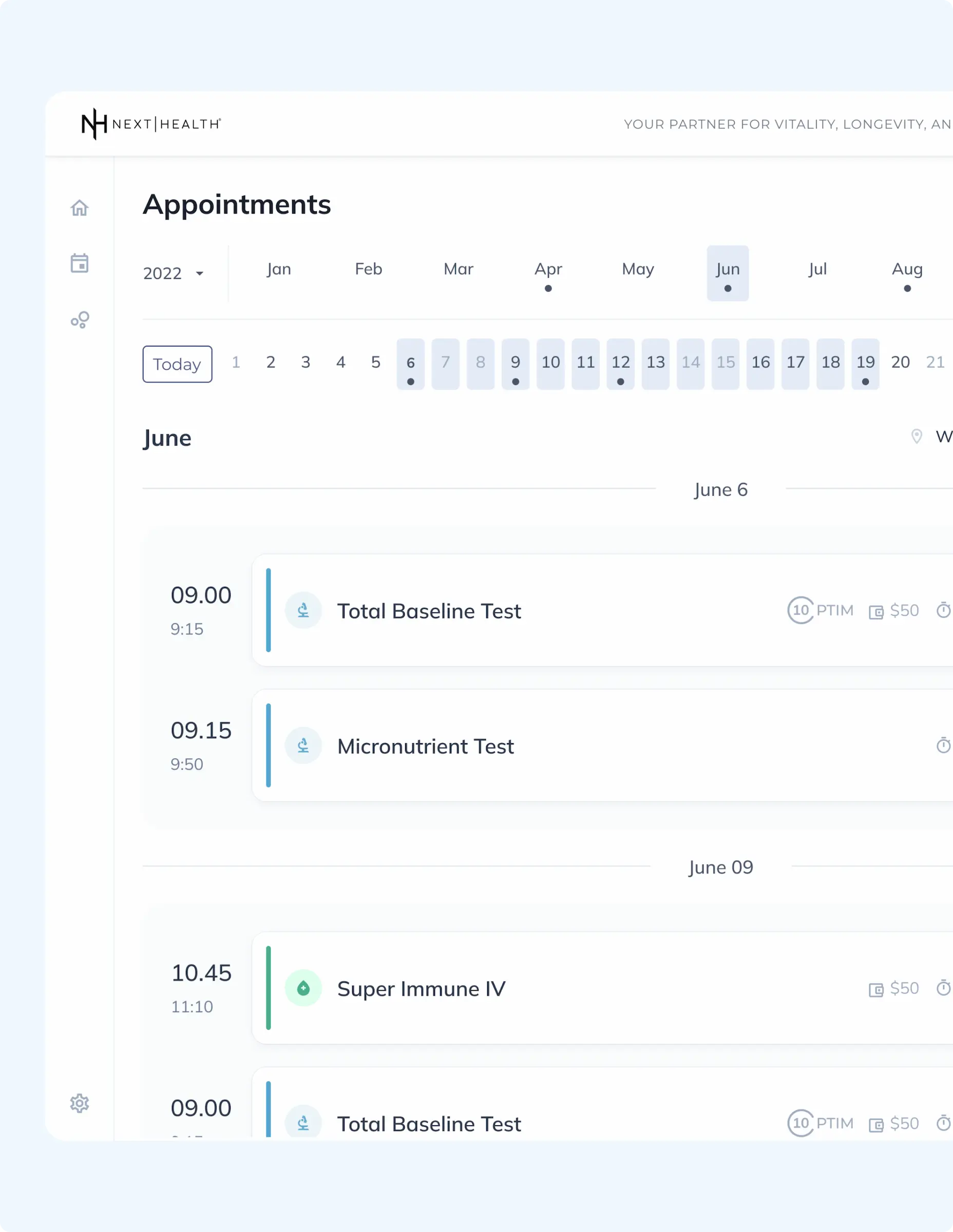The width and height of the screenshot is (953, 1232).
Task: Click microscope icon on 09.00 June 6 Total Baseline Test
Action: point(303,610)
